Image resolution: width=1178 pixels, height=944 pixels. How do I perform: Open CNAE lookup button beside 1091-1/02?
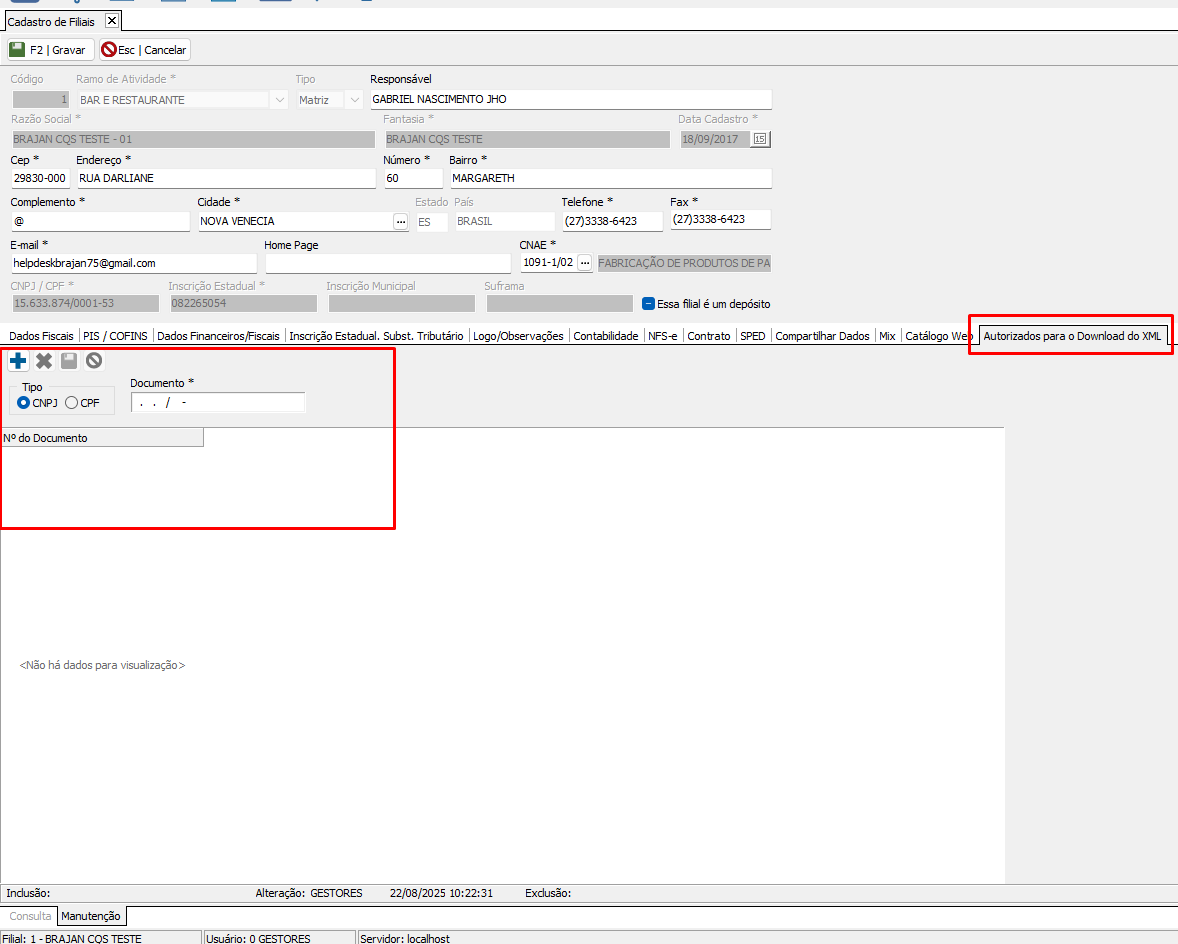[x=585, y=263]
